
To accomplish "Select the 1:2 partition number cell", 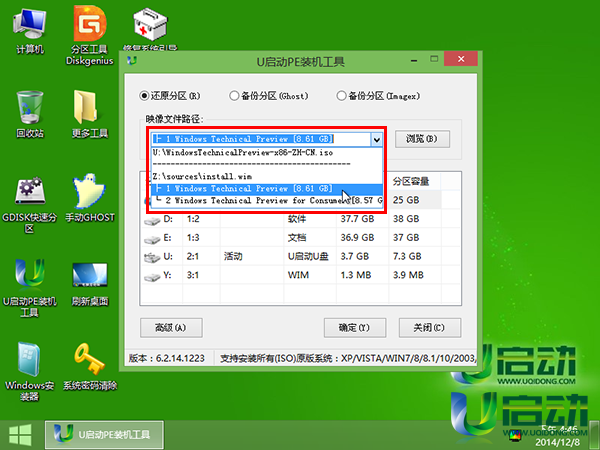I will tap(201, 219).
